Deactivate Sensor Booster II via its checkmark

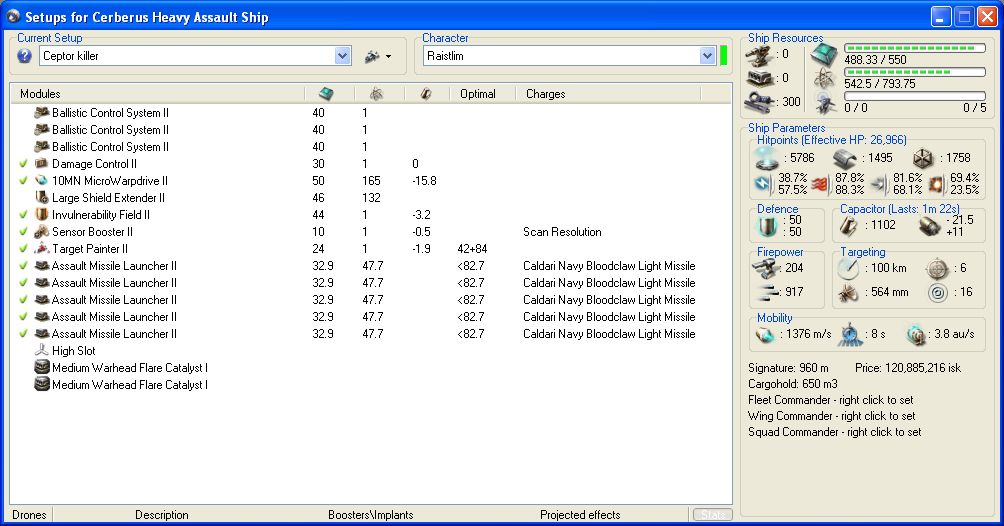pyautogui.click(x=23, y=232)
